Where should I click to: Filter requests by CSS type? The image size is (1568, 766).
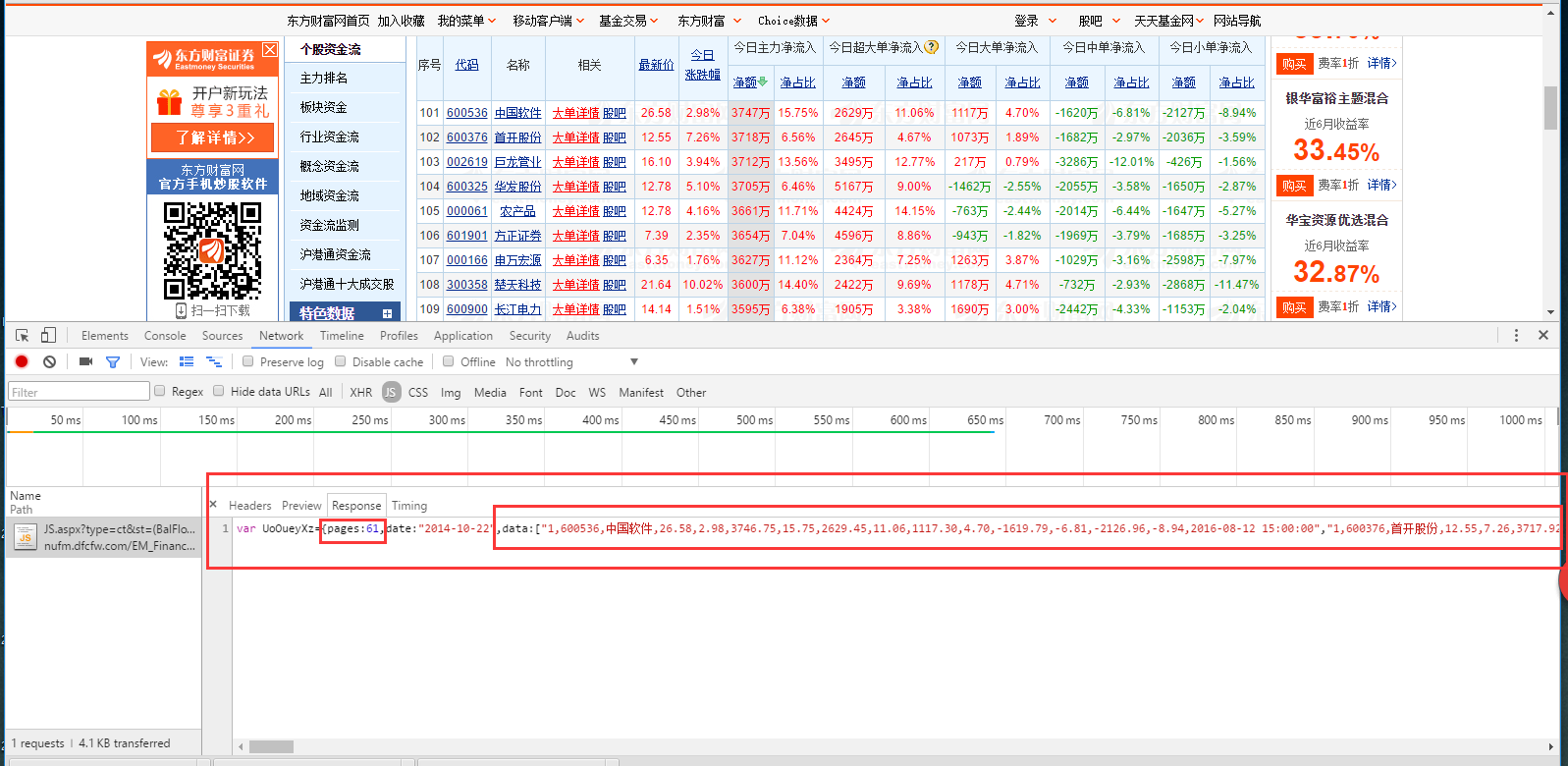click(x=418, y=392)
